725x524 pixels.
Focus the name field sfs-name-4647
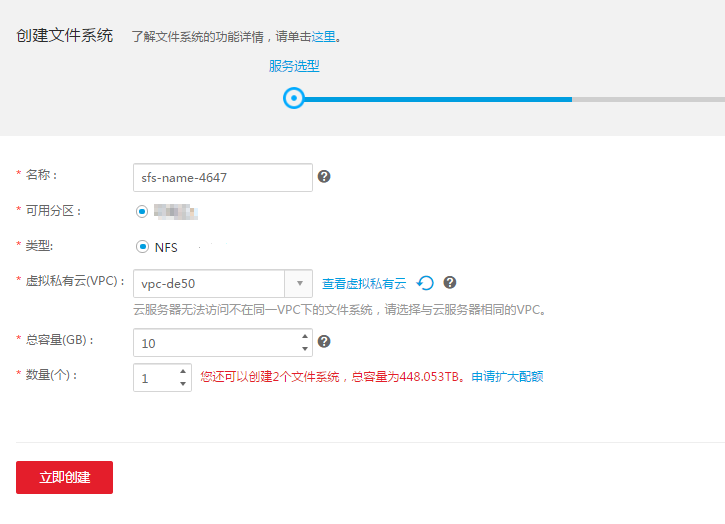click(x=223, y=178)
